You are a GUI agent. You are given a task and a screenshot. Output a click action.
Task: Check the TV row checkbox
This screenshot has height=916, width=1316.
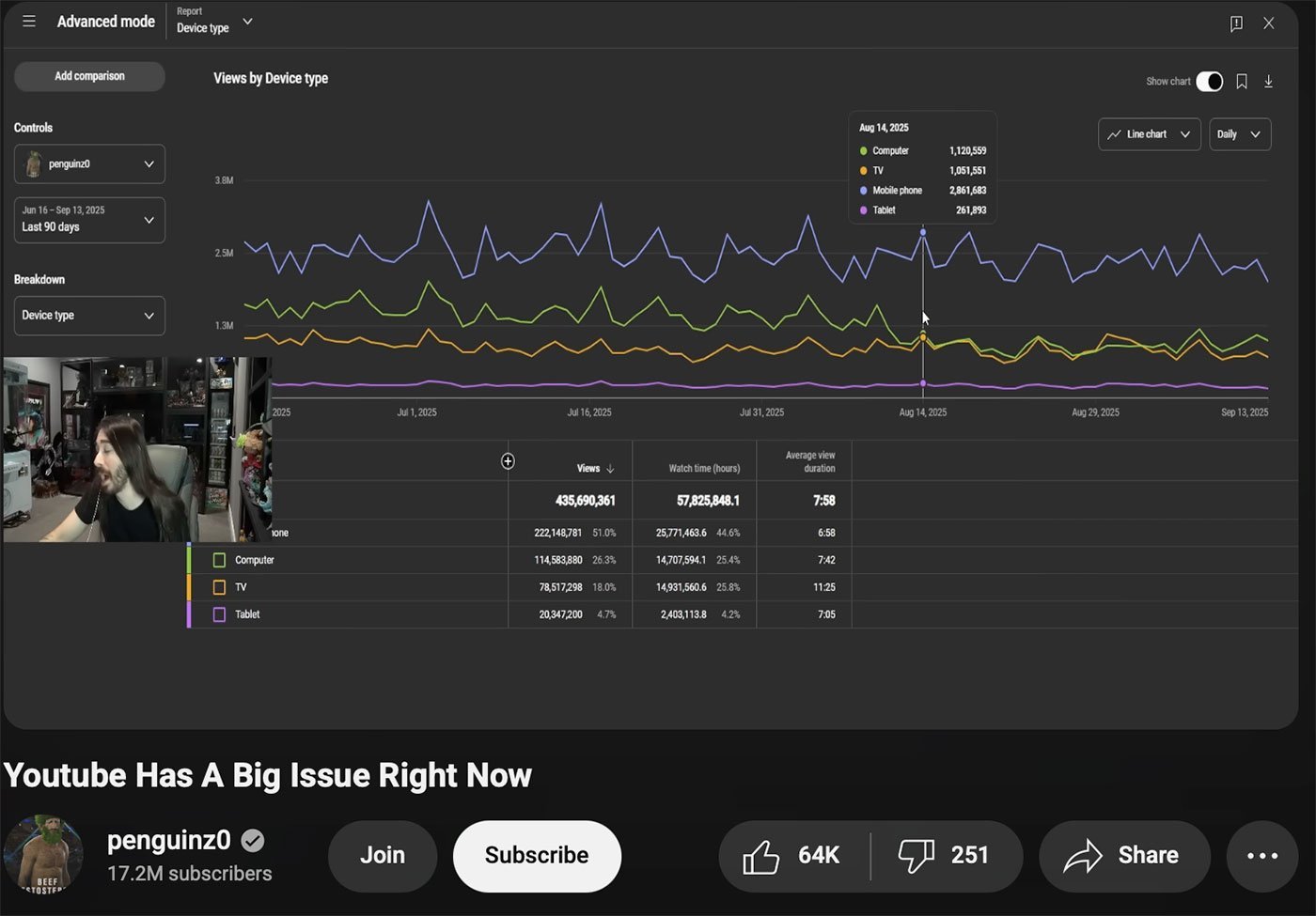pyautogui.click(x=219, y=587)
